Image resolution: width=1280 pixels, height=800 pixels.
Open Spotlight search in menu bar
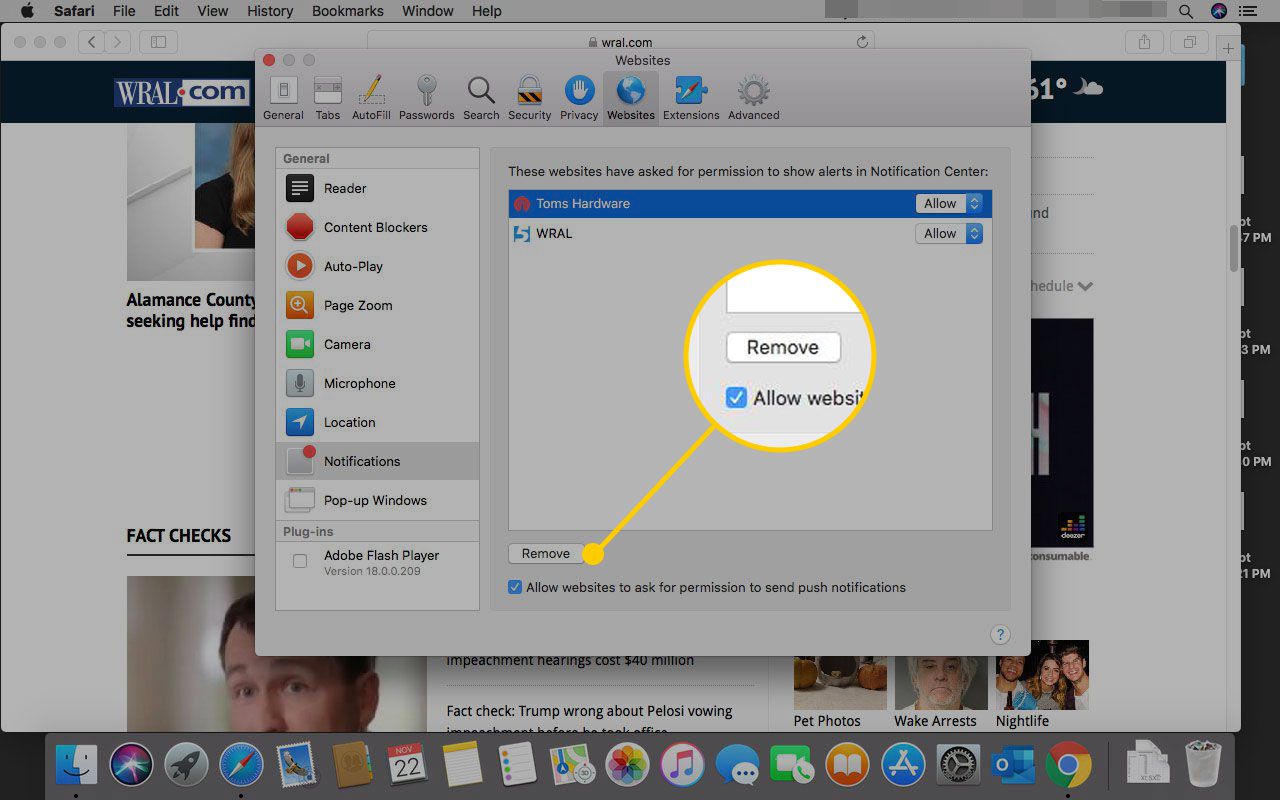coord(1186,11)
